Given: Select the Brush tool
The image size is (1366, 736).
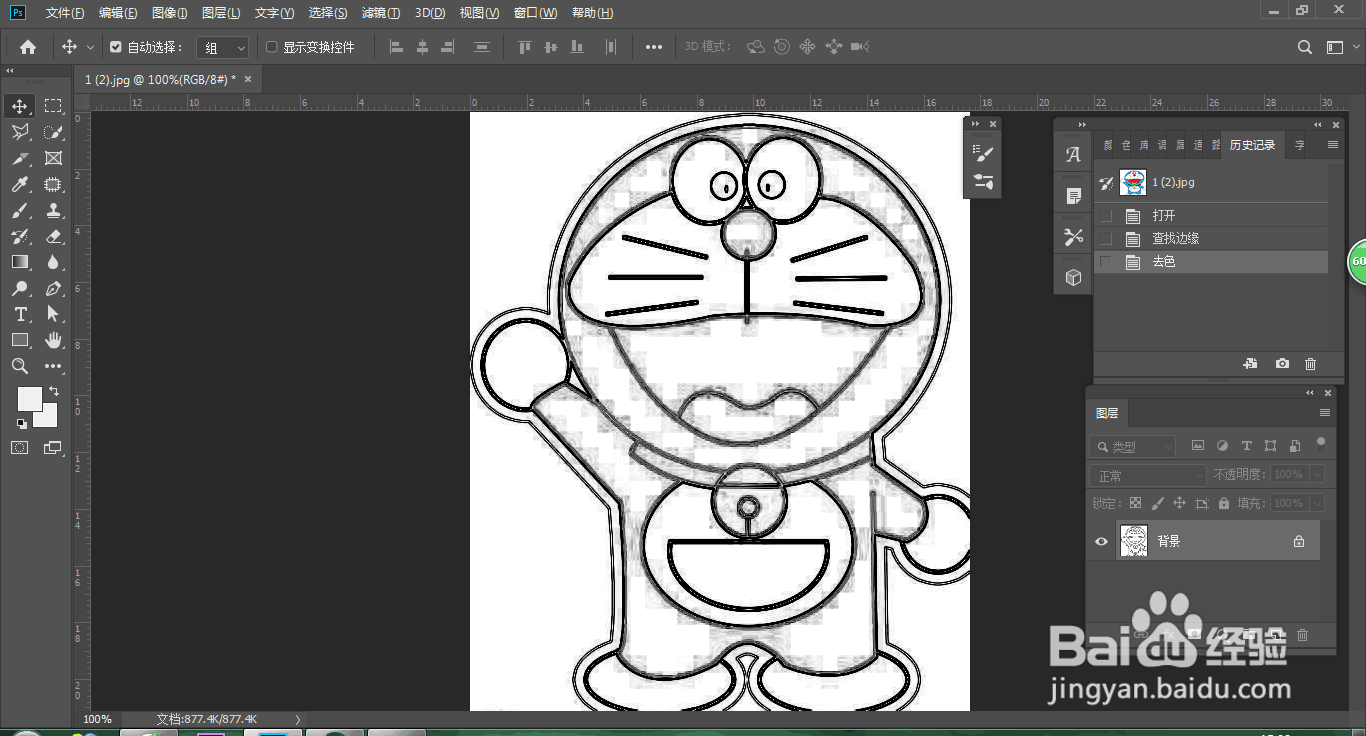Looking at the screenshot, I should tap(20, 210).
